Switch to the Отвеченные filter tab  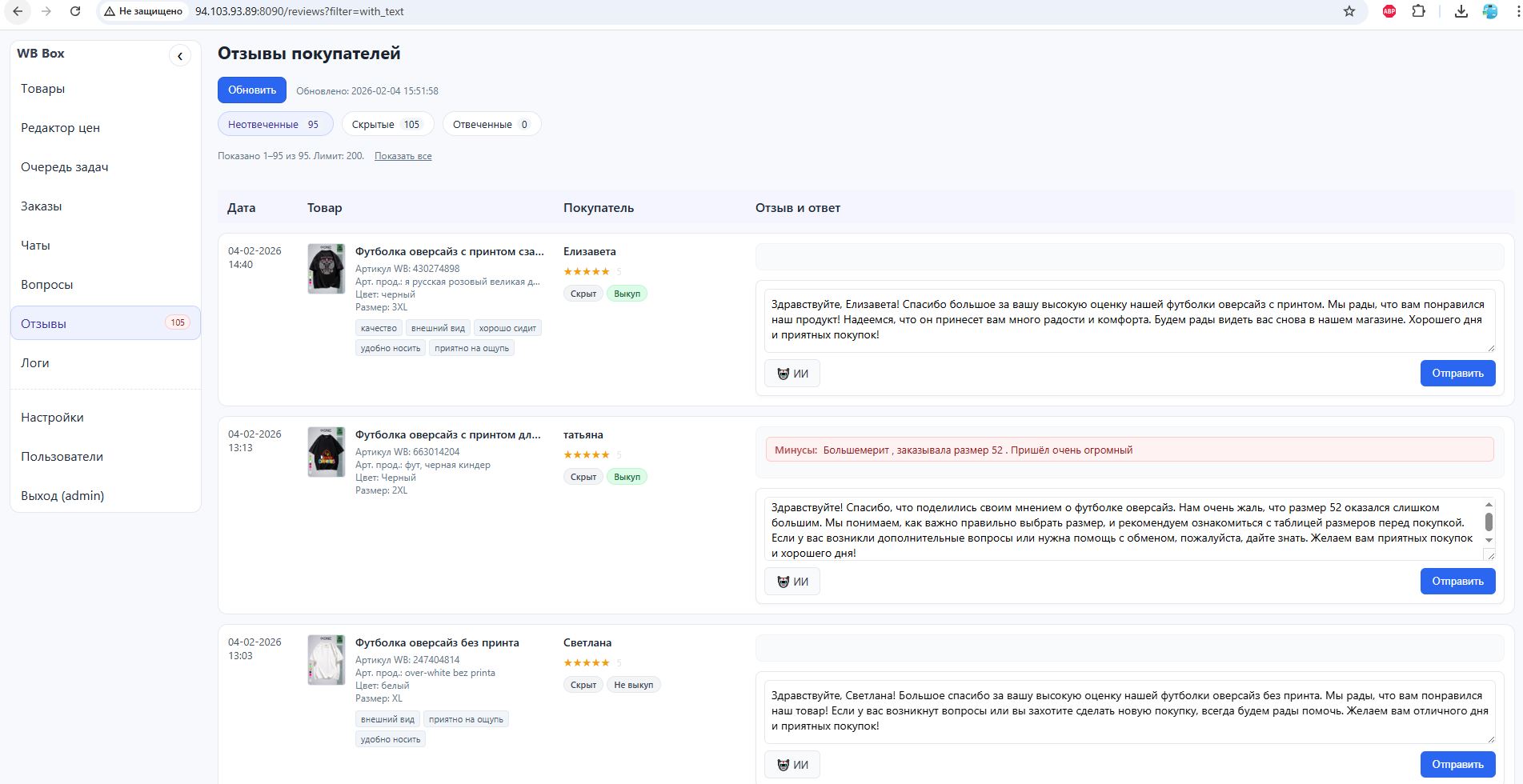[491, 124]
